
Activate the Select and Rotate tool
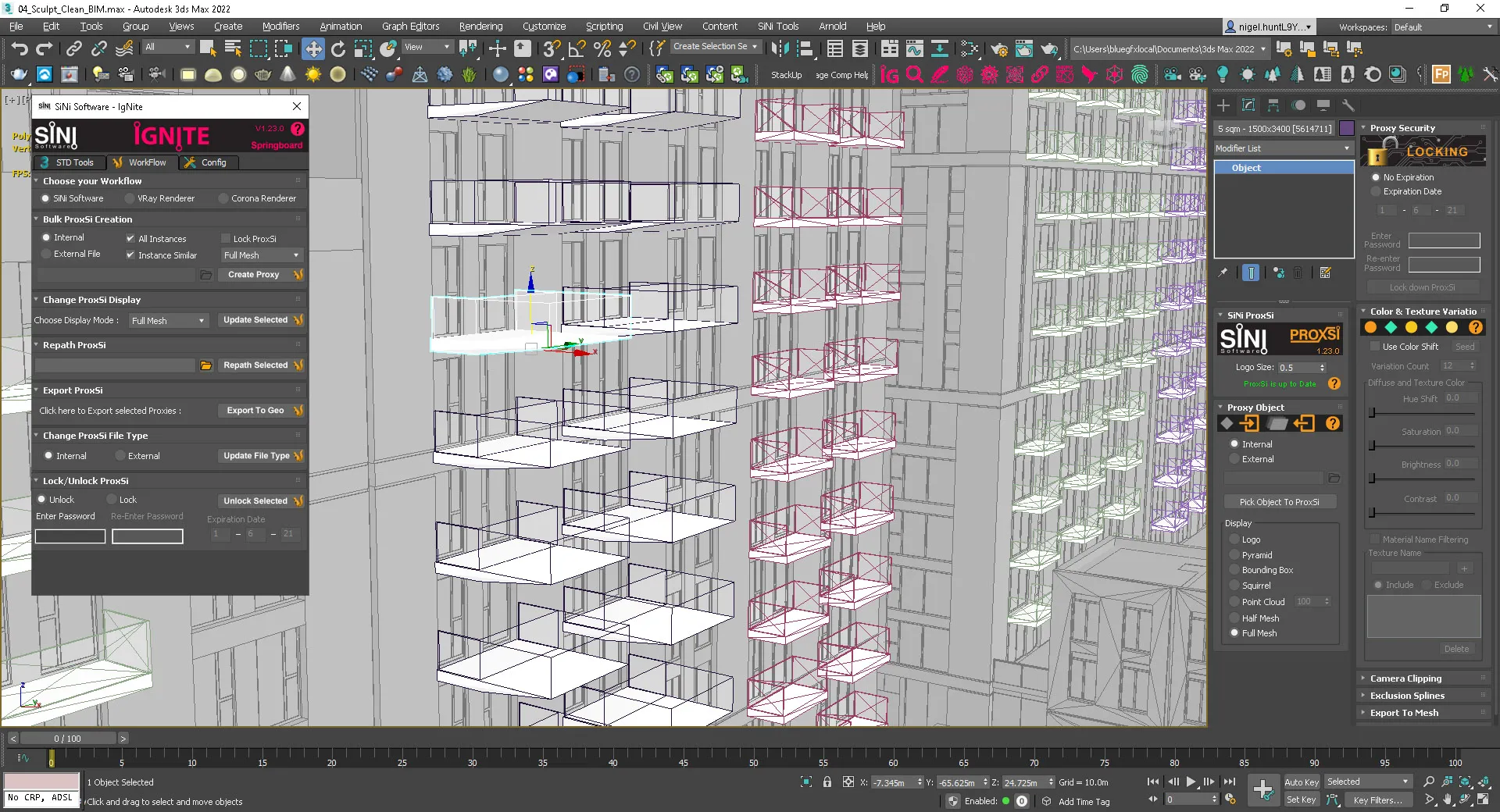tap(338, 49)
